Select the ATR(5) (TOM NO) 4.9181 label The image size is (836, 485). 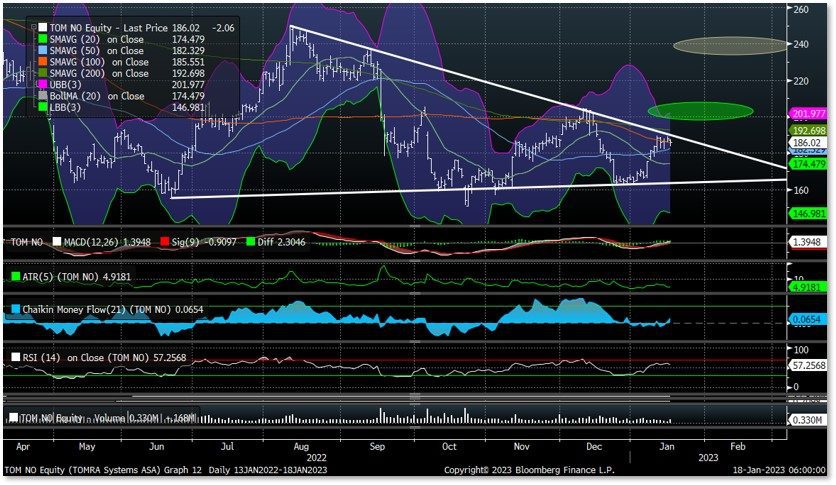[x=76, y=277]
